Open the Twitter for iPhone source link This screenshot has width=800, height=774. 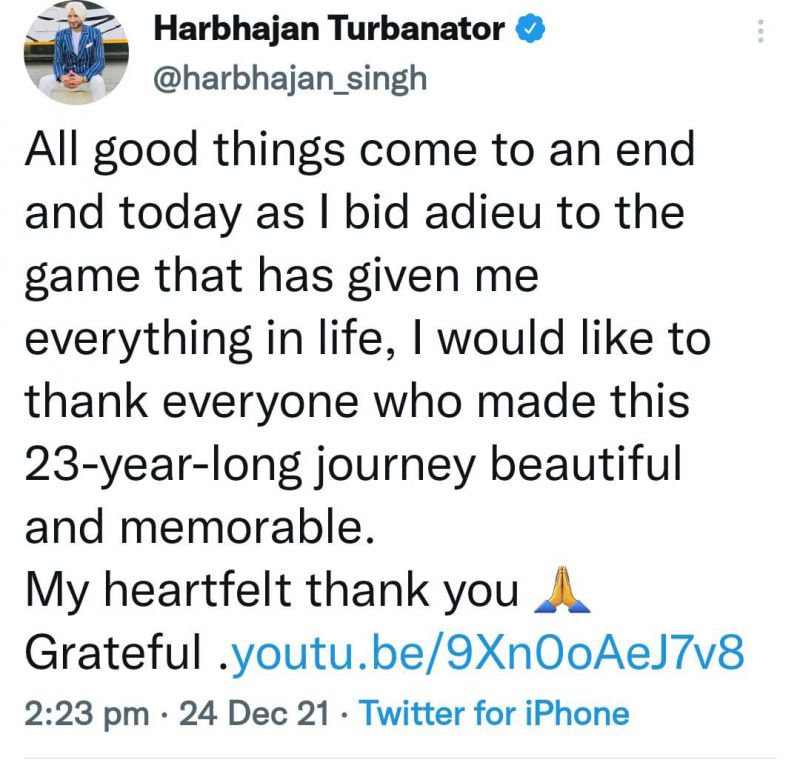[494, 714]
